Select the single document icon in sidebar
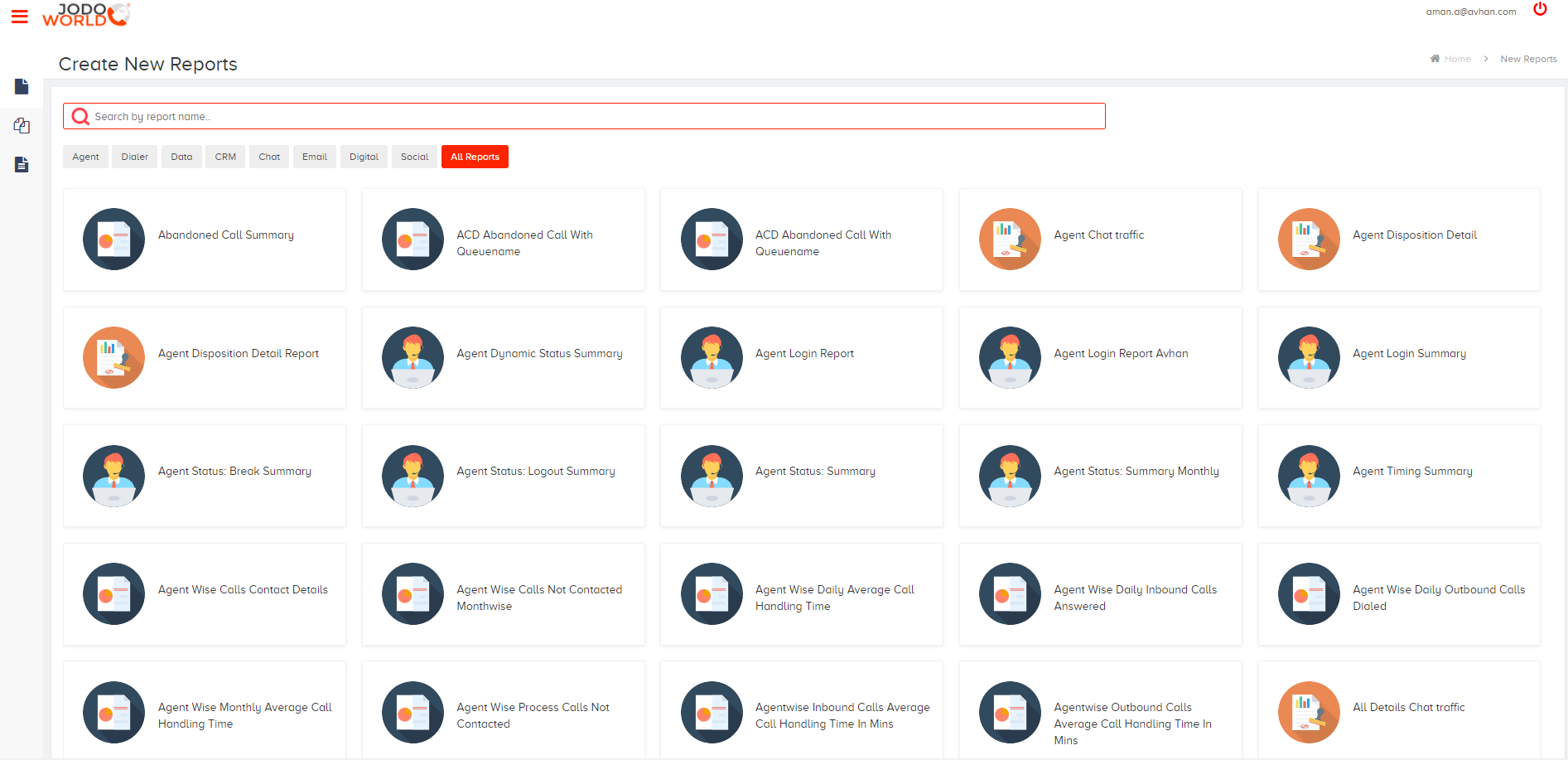The image size is (1568, 760). pyautogui.click(x=22, y=86)
